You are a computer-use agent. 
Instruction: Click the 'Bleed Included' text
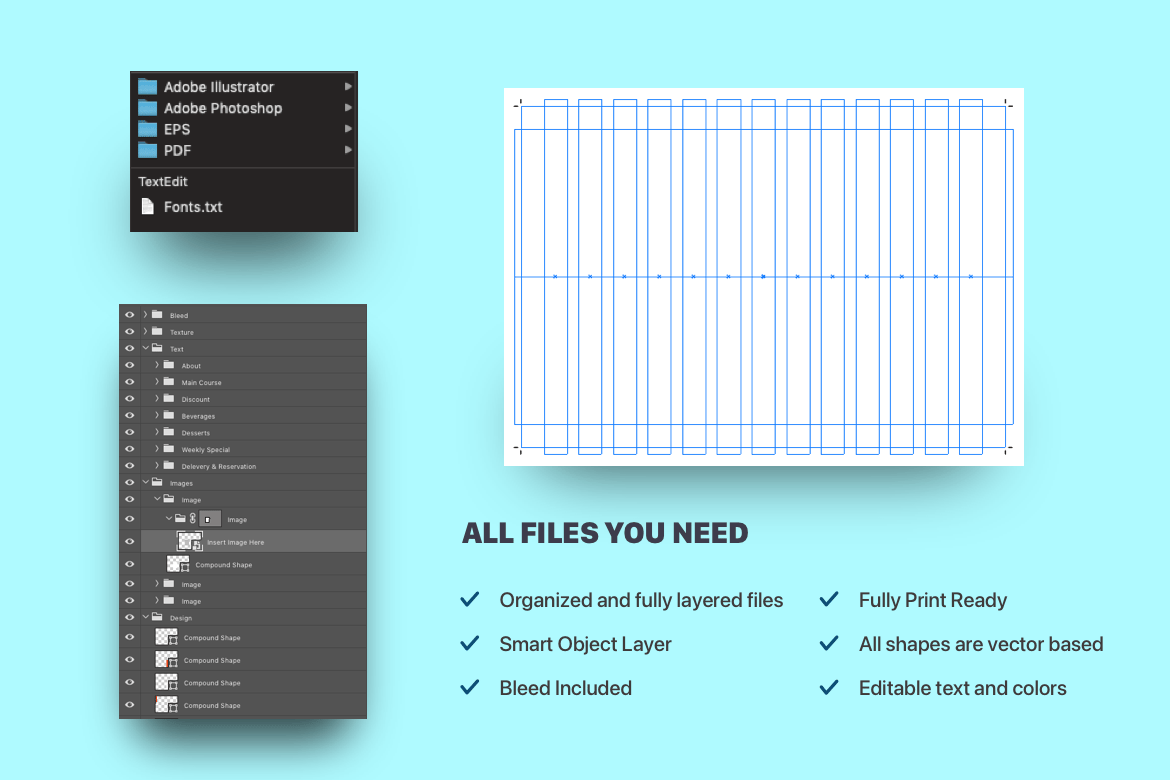point(566,688)
